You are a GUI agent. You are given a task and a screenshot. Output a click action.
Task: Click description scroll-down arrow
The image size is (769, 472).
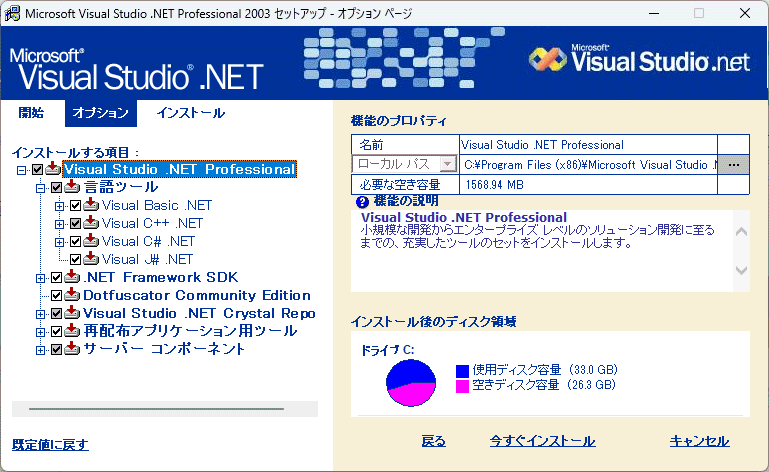742,270
